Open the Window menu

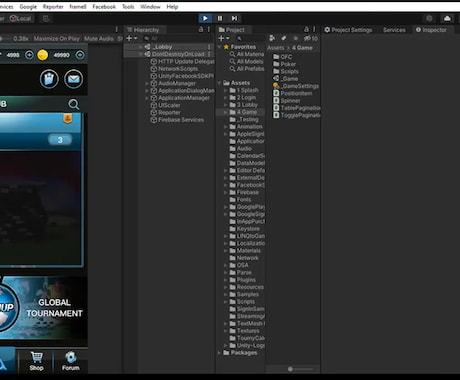150,7
